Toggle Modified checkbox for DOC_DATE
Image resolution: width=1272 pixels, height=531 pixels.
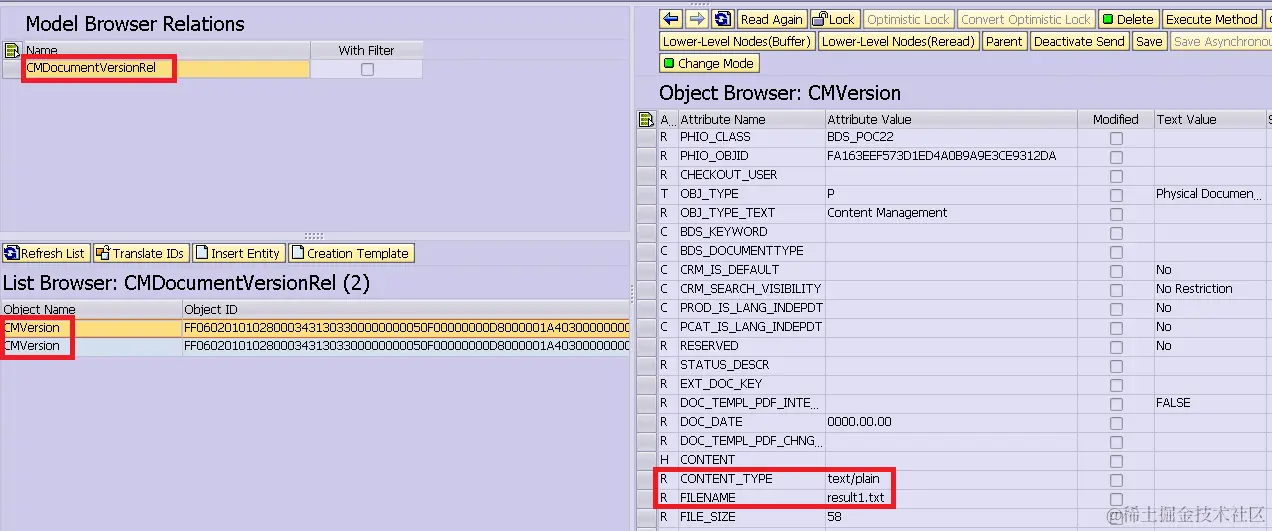[x=1116, y=422]
